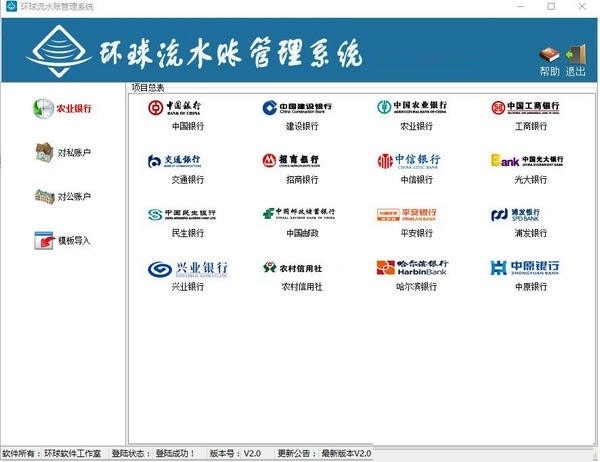This screenshot has width=600, height=462.
Task: Open the Bank of Communications 交通银行 logo
Action: tap(174, 161)
